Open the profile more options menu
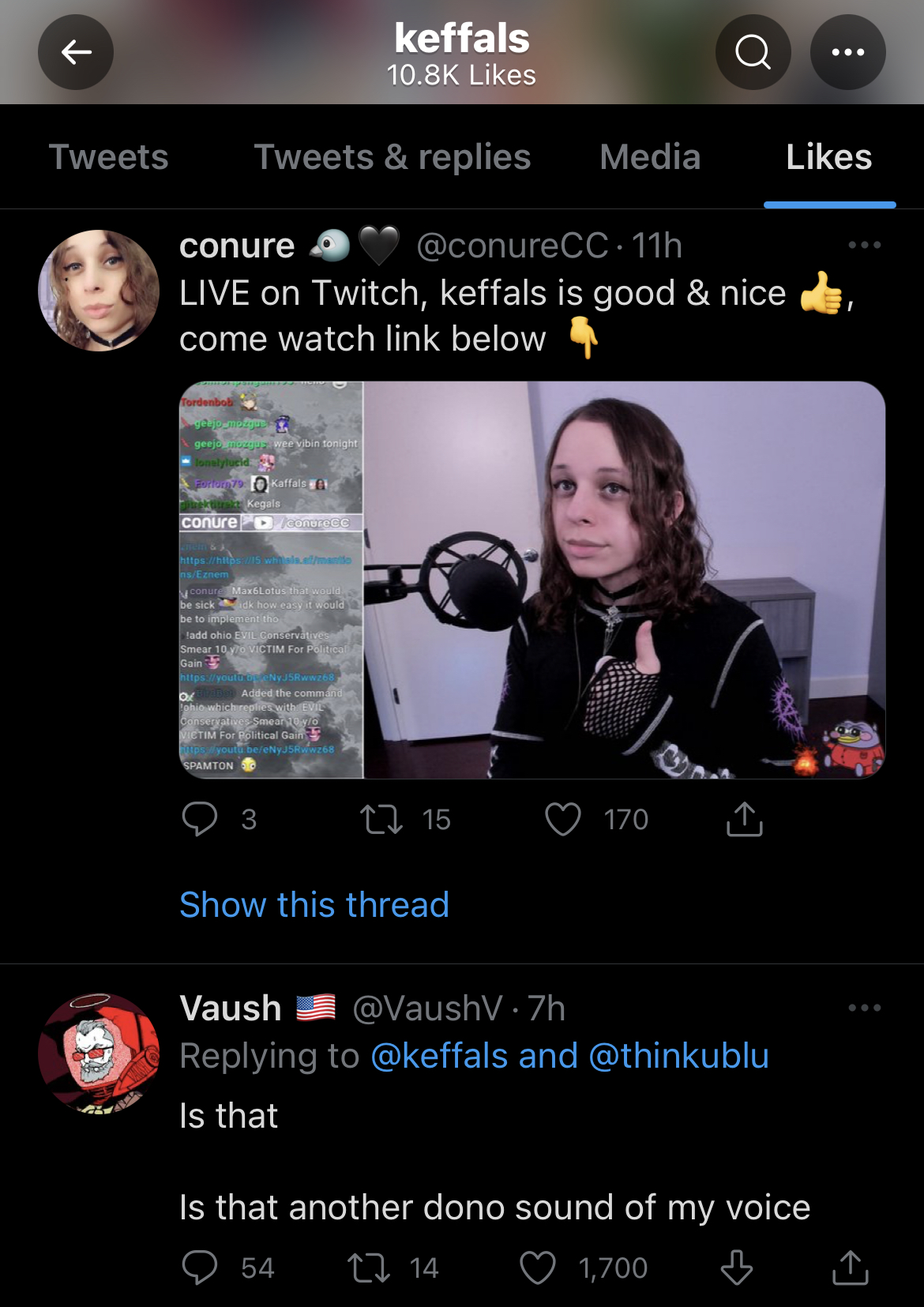The width and height of the screenshot is (924, 1307). point(847,52)
